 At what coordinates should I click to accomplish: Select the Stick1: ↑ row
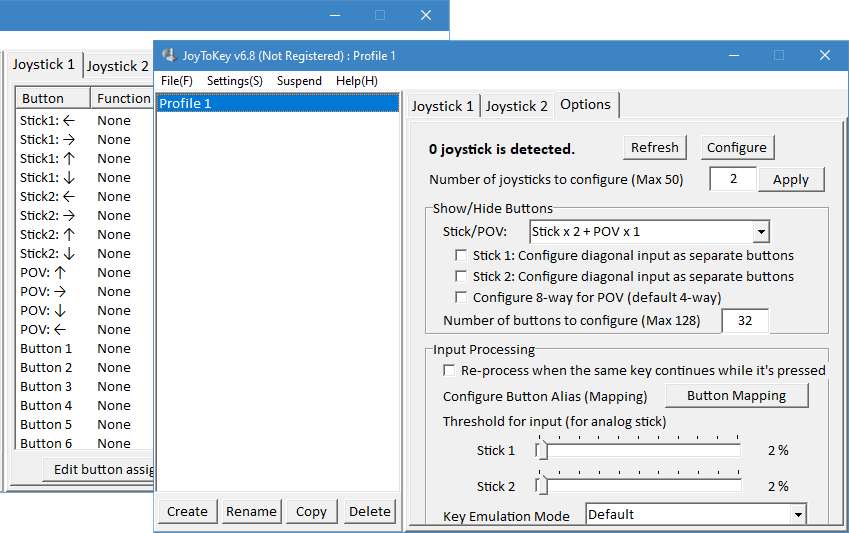85,158
